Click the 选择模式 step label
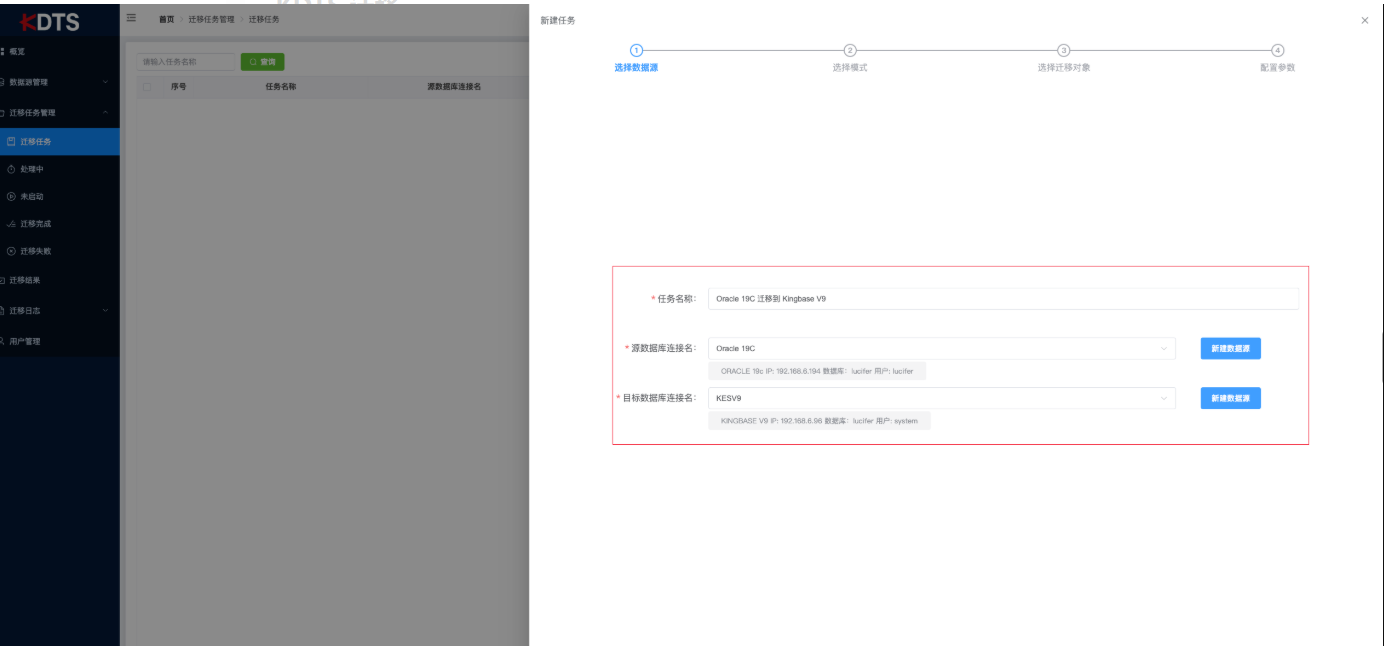1384x646 pixels. (x=850, y=67)
